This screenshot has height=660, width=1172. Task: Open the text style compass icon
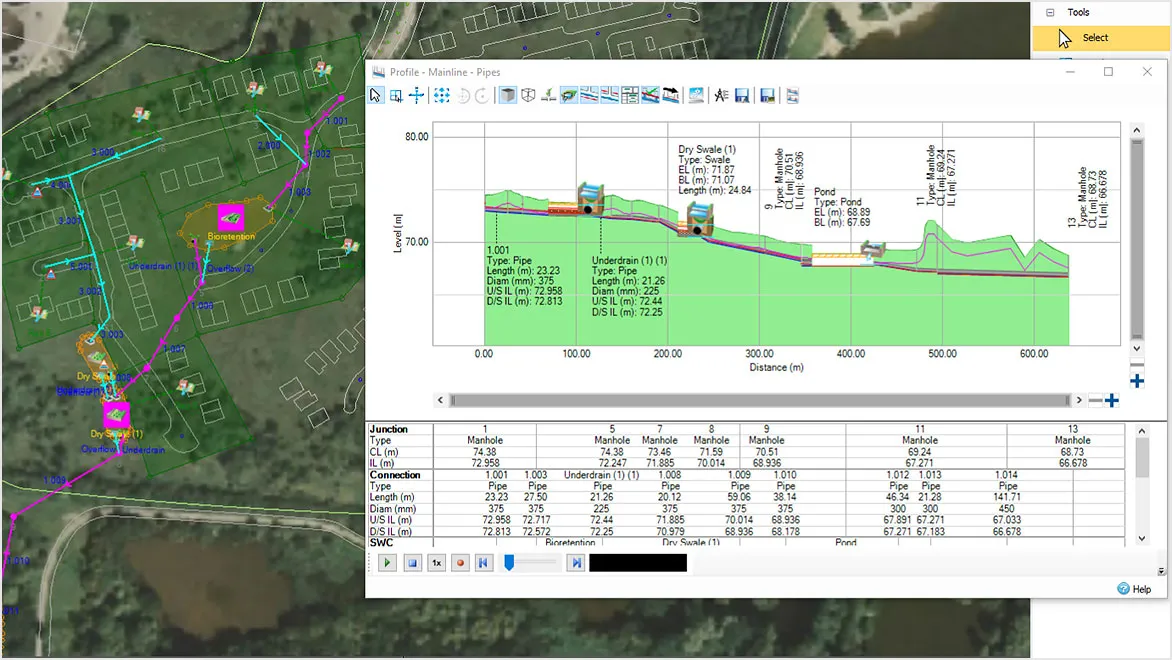pos(721,96)
